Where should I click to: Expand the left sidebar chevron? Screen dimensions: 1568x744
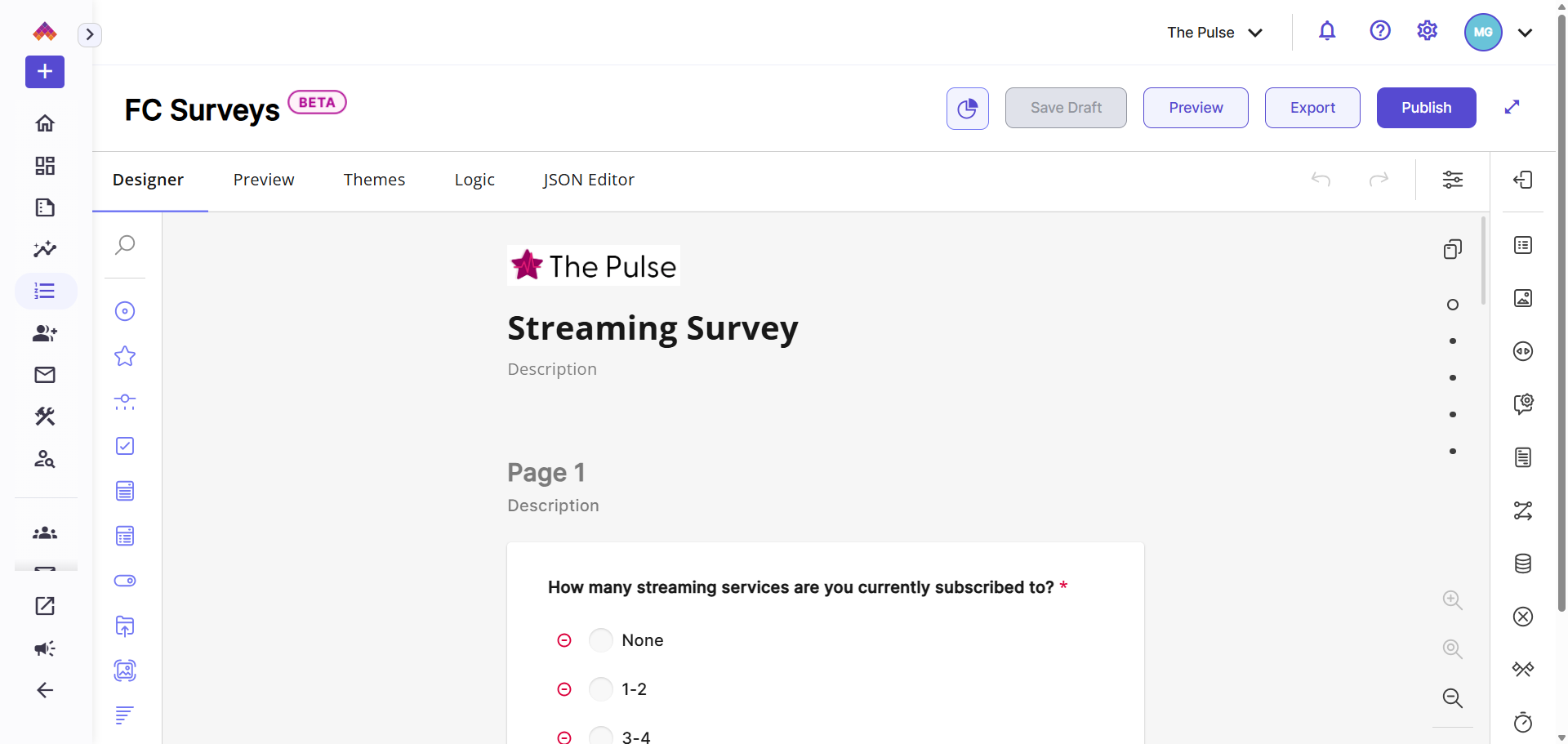[x=90, y=34]
